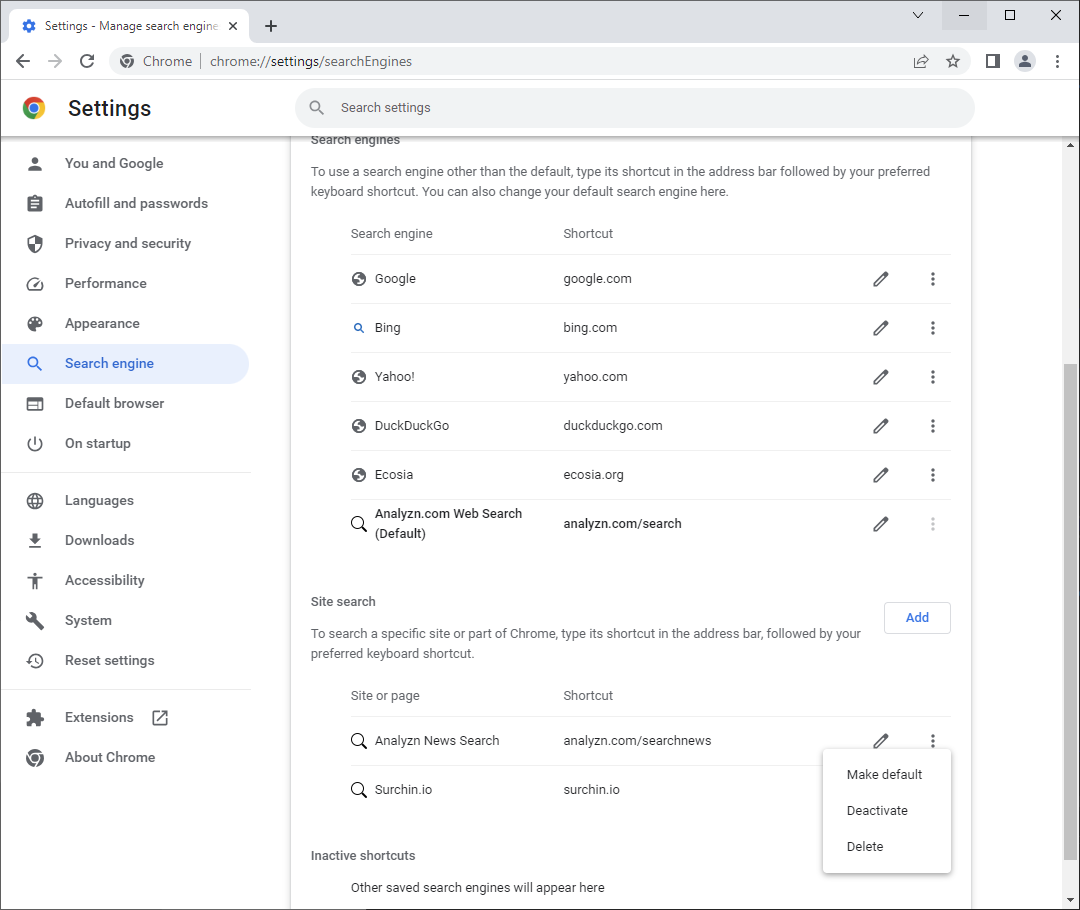Click the page scrollbar thumb
This screenshot has height=910, width=1080.
point(1070,612)
